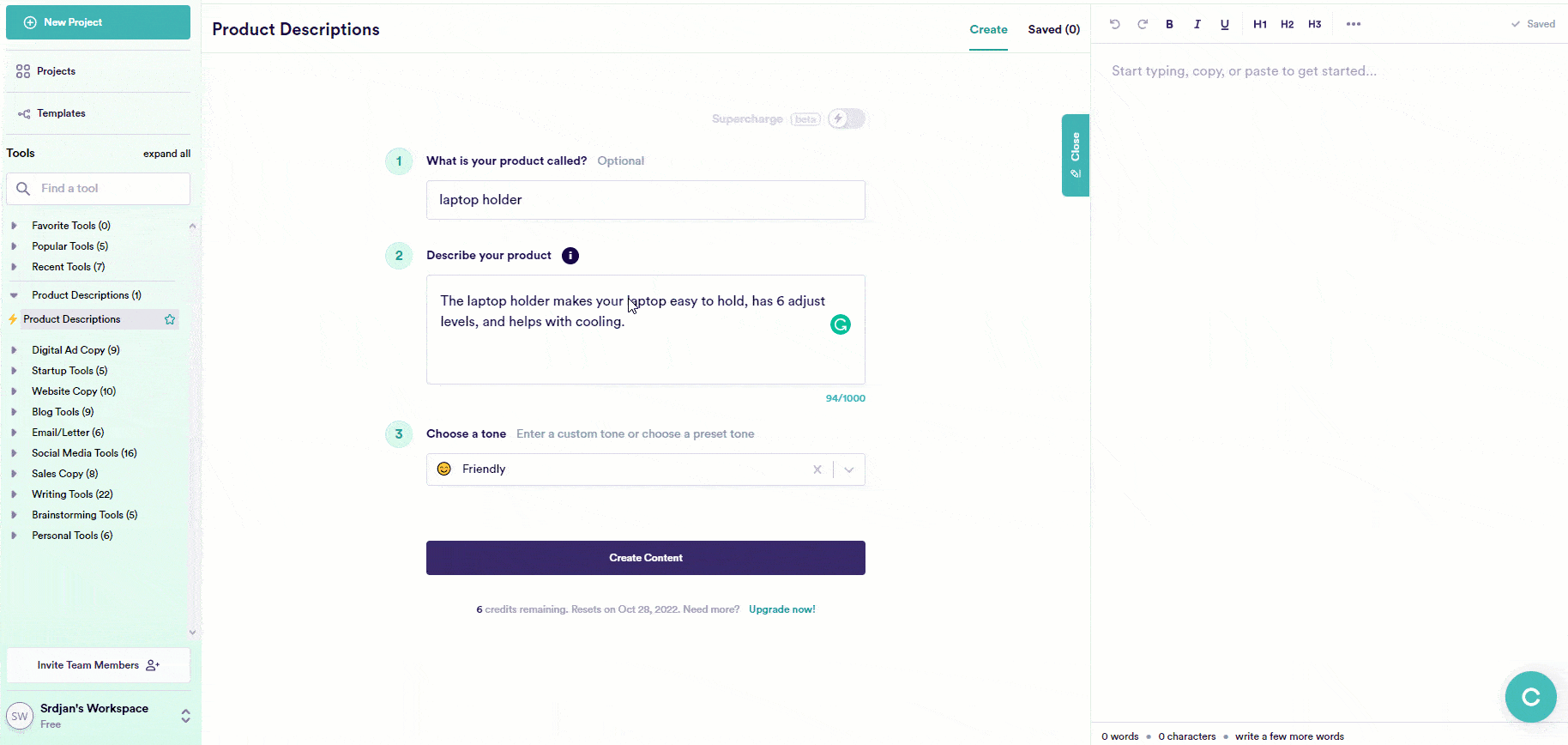Open the three-dots more options menu
This screenshot has width=1568, height=745.
[x=1354, y=24]
